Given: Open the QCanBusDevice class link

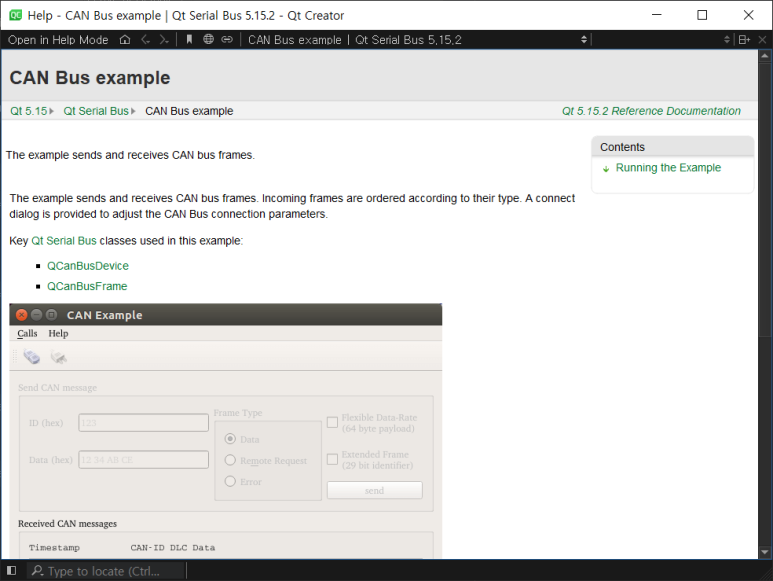Looking at the screenshot, I should [x=88, y=266].
